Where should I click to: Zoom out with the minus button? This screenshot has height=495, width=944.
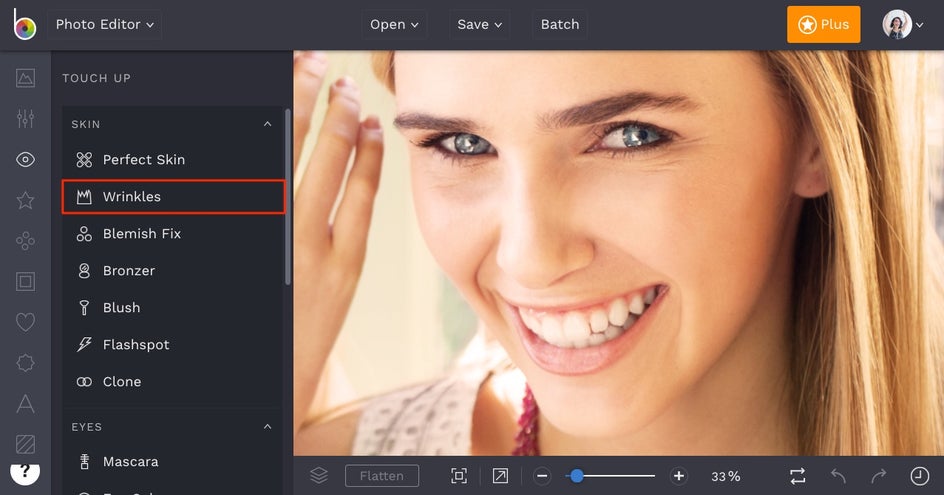(x=542, y=476)
